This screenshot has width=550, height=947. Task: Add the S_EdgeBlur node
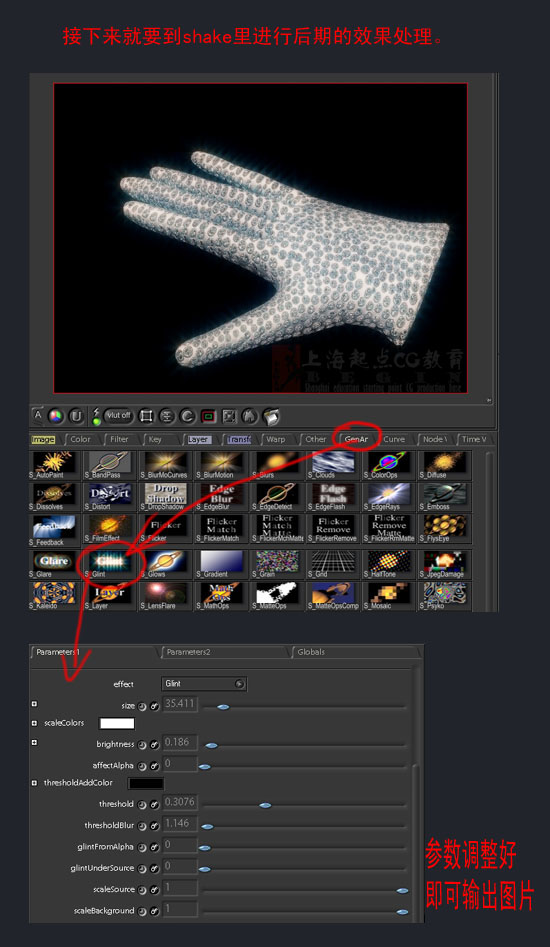[221, 496]
